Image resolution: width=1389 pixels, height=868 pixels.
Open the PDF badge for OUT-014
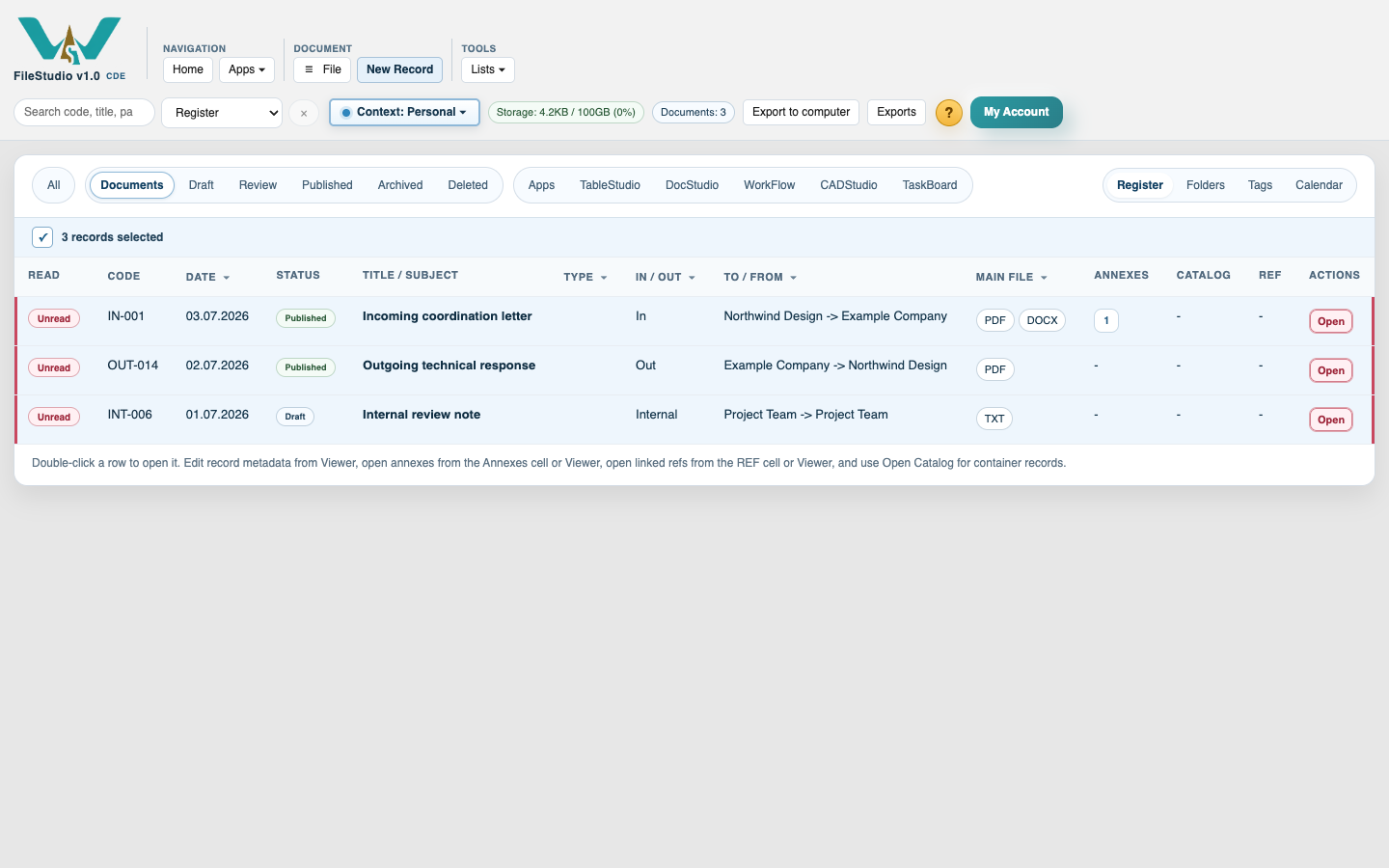pos(995,369)
